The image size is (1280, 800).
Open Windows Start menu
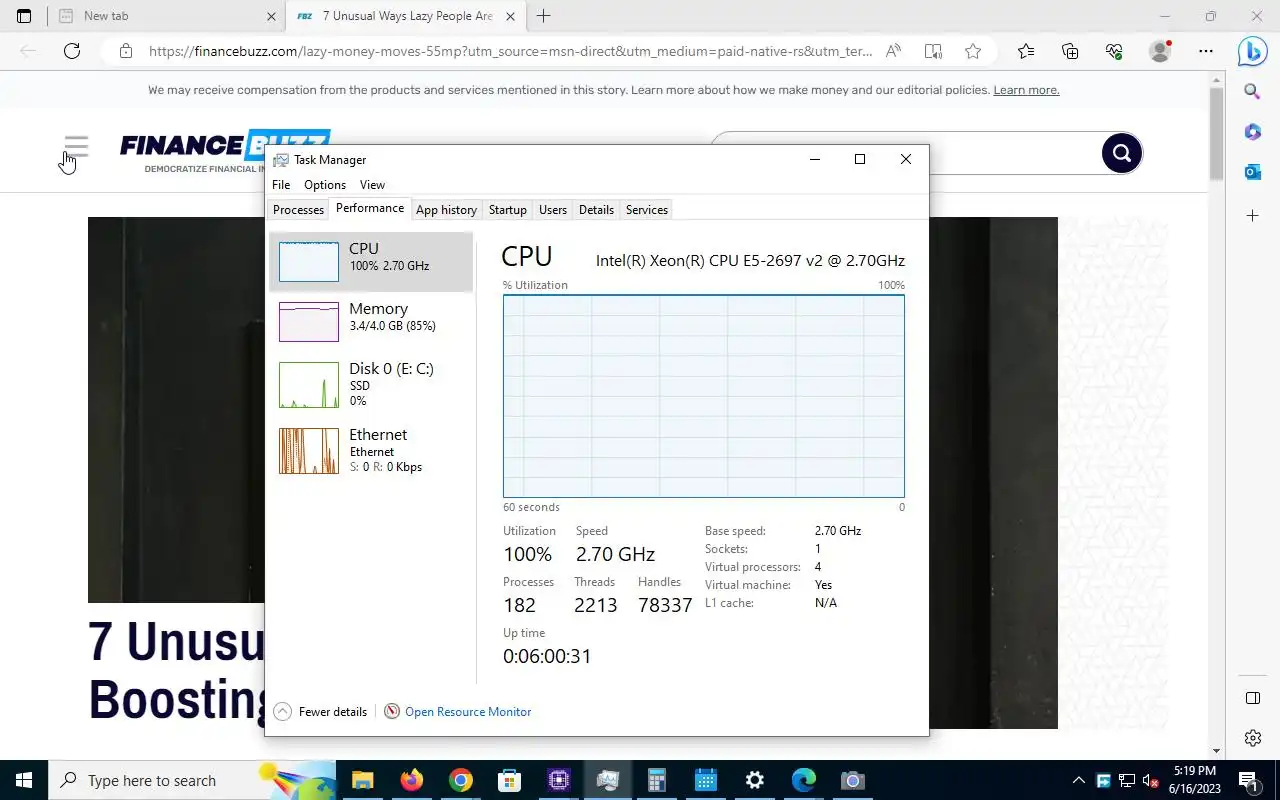pos(24,780)
